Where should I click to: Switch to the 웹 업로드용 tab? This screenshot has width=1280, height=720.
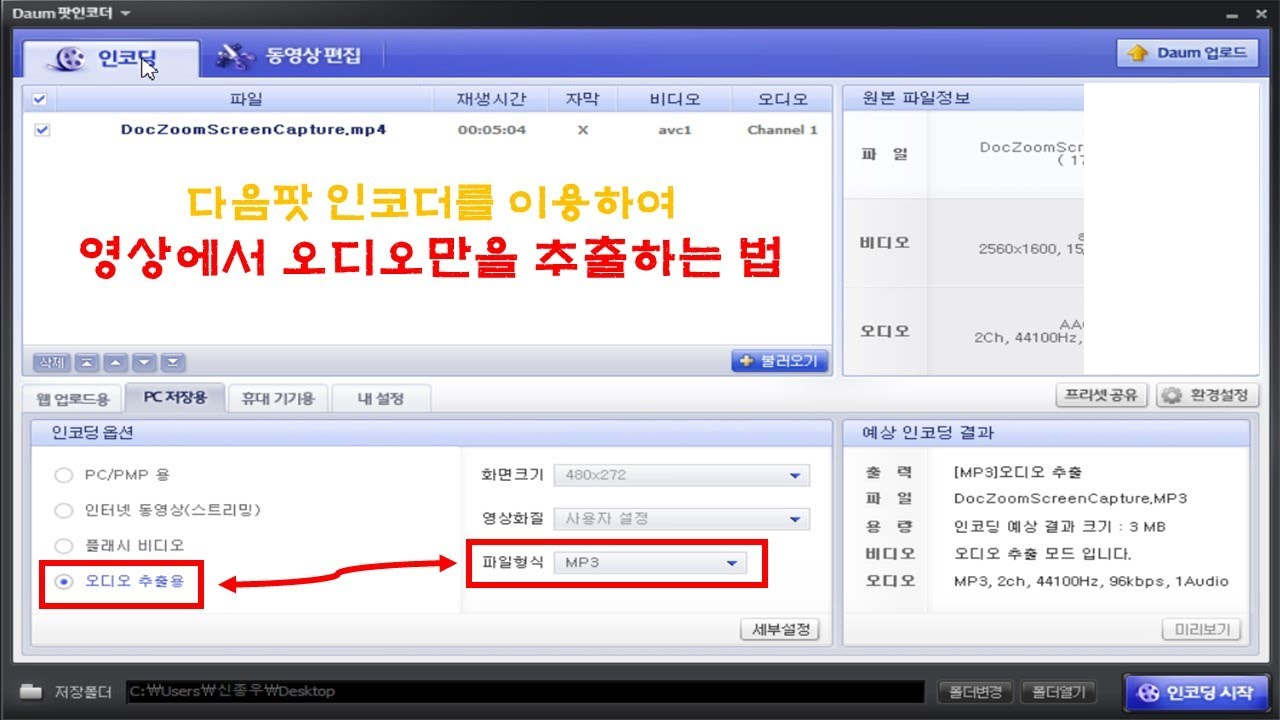pyautogui.click(x=73, y=398)
